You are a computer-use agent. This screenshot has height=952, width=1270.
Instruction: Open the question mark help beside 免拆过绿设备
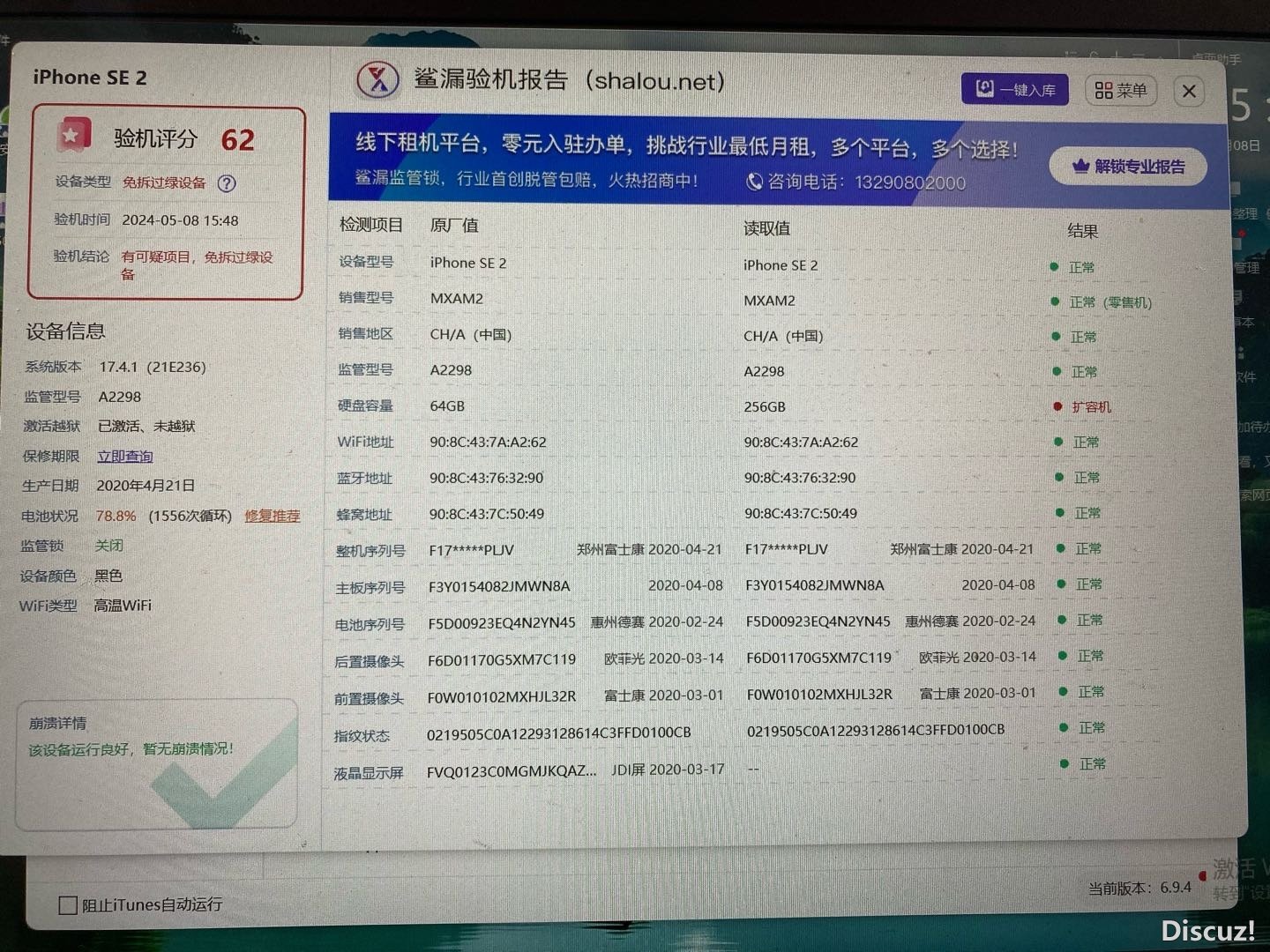(x=227, y=183)
